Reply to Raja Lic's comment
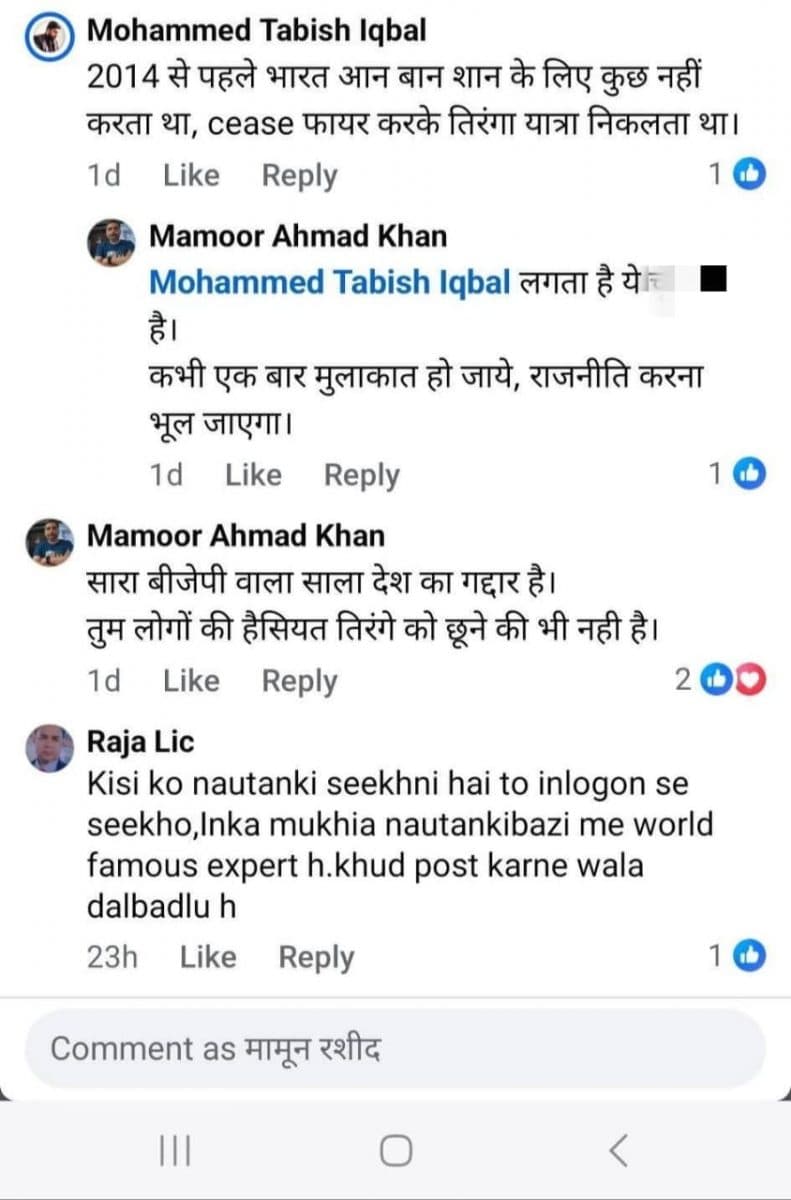This screenshot has width=791, height=1200. click(x=316, y=957)
